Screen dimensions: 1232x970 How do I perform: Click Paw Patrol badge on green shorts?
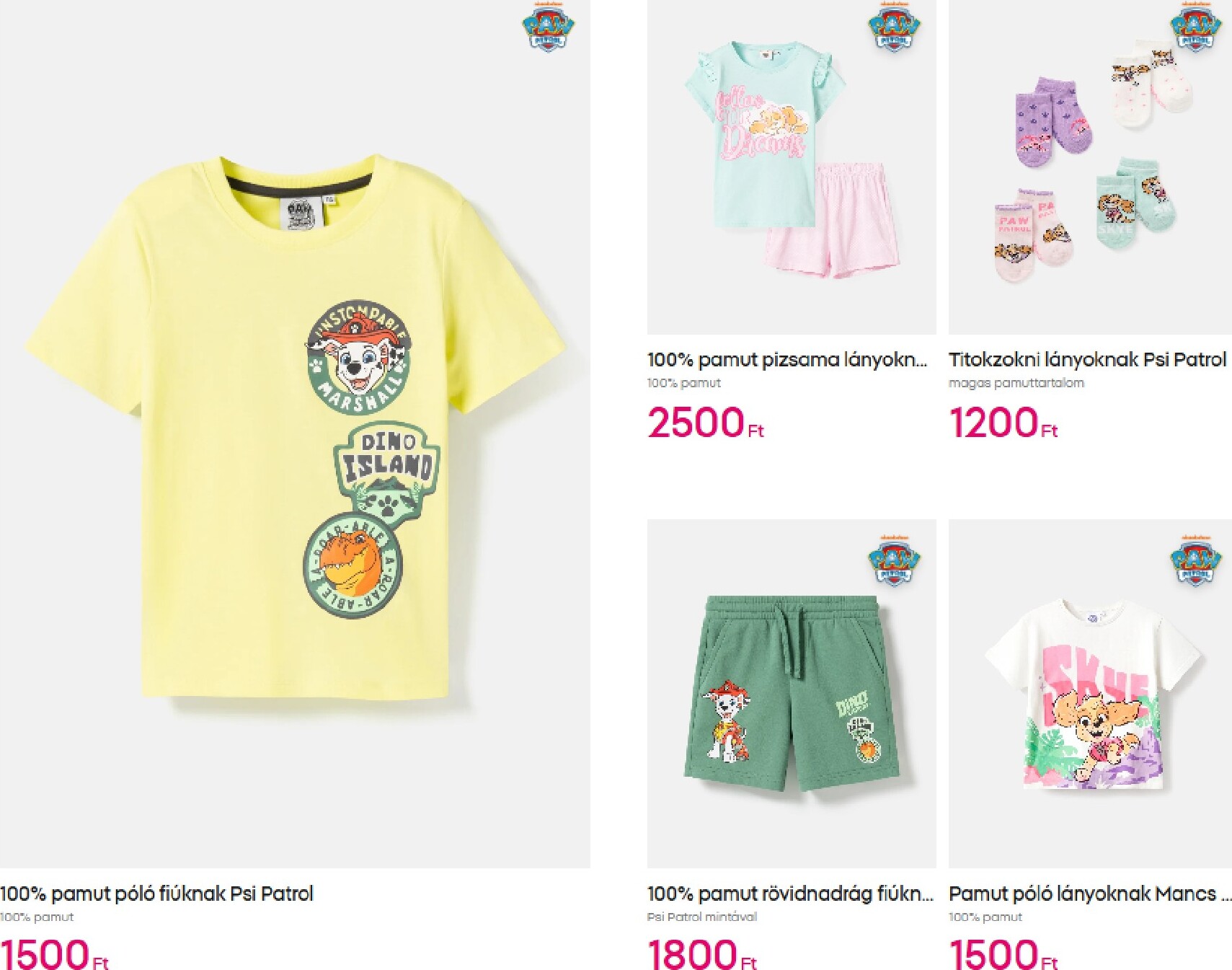894,559
